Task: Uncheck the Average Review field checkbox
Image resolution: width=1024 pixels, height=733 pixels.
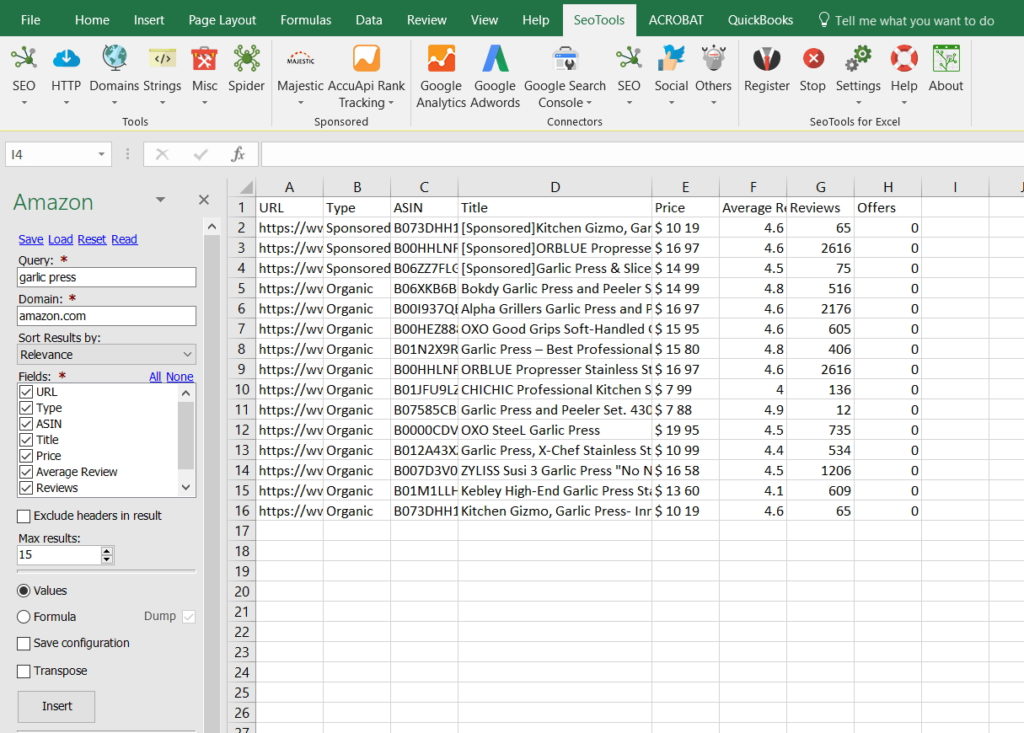Action: pyautogui.click(x=26, y=472)
